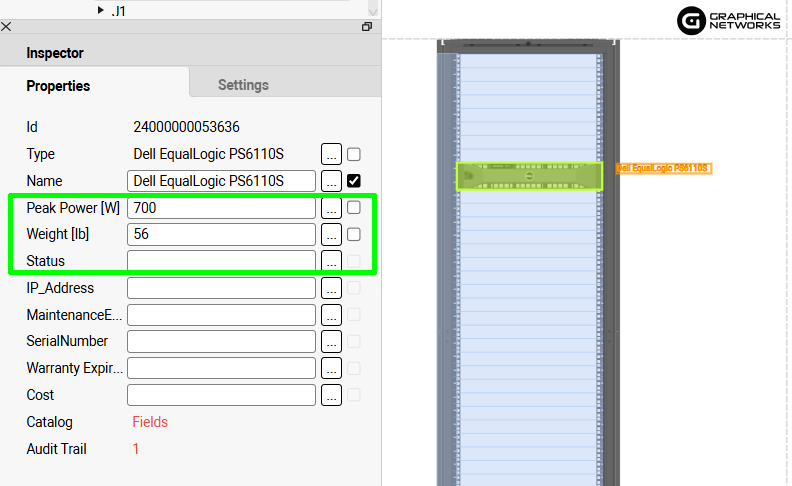Open the Peak Power ellipsis button

pyautogui.click(x=331, y=208)
